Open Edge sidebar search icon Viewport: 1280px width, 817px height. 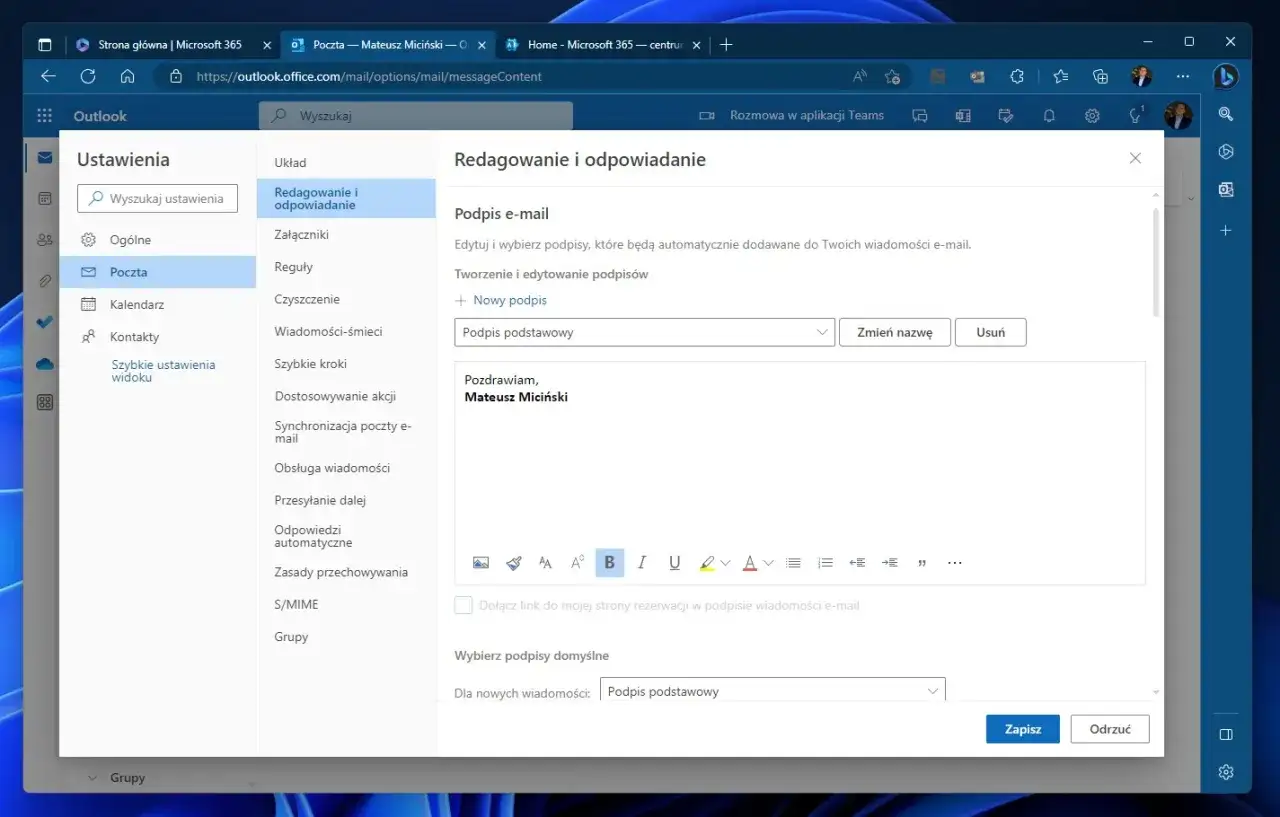tap(1226, 114)
